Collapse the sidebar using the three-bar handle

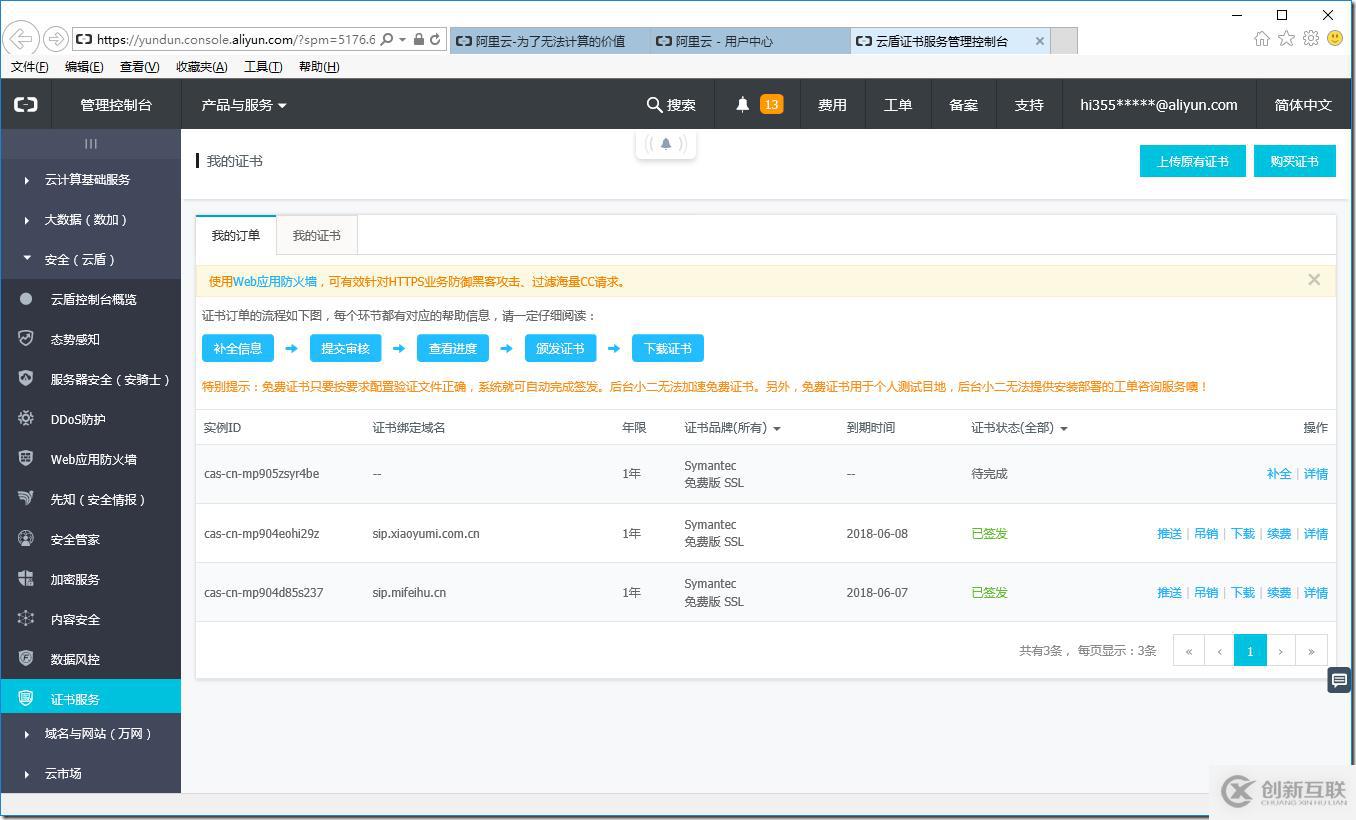(91, 144)
